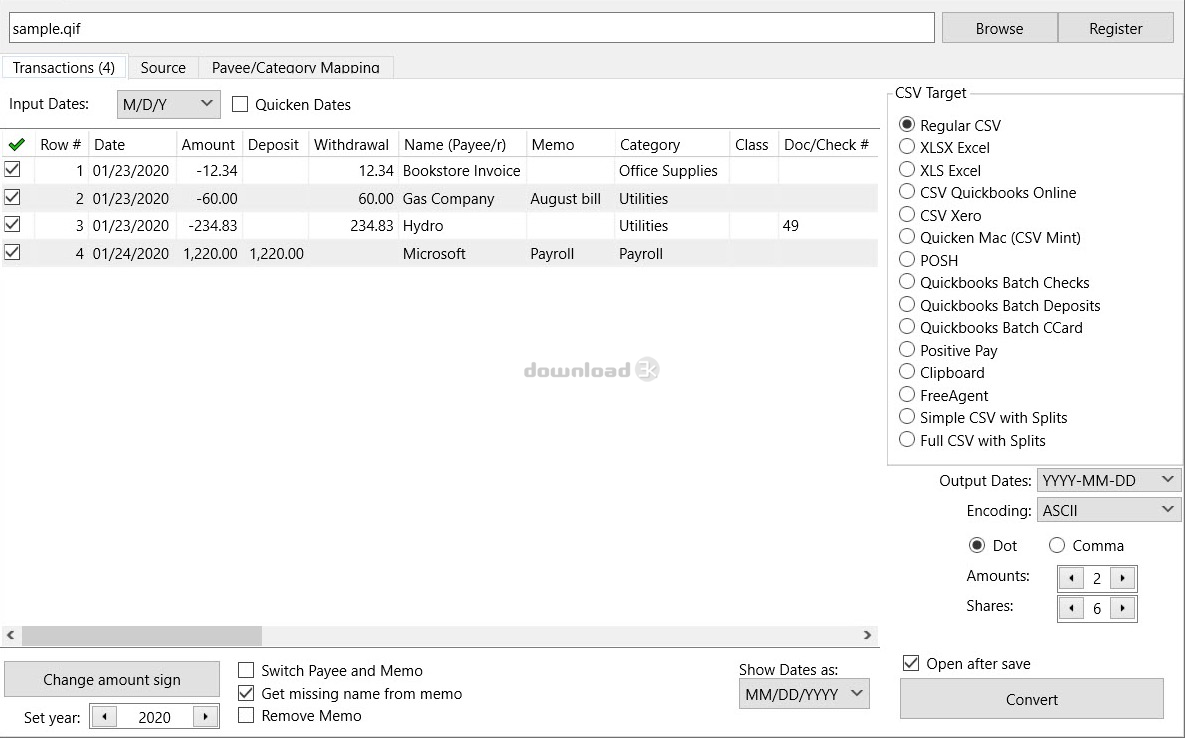This screenshot has height=738, width=1185.
Task: Open the Show Dates as dropdown
Action: click(x=804, y=694)
